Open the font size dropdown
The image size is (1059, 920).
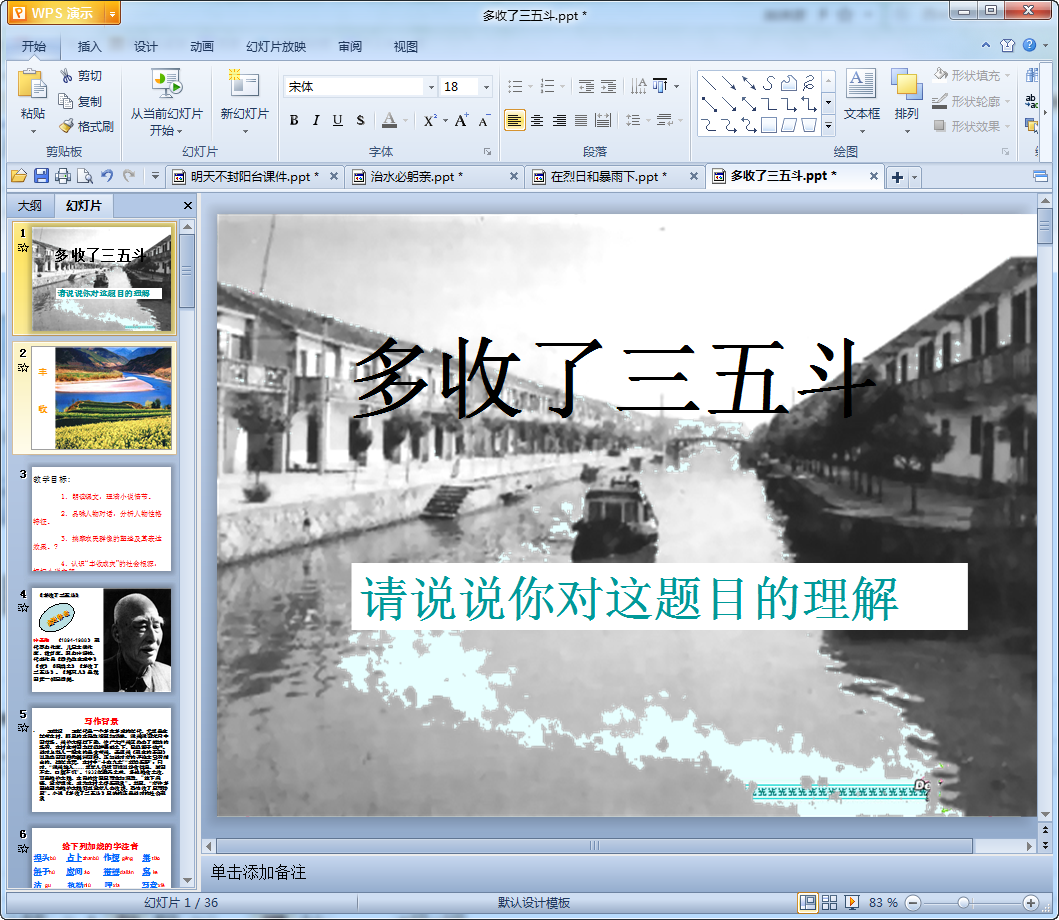click(486, 86)
